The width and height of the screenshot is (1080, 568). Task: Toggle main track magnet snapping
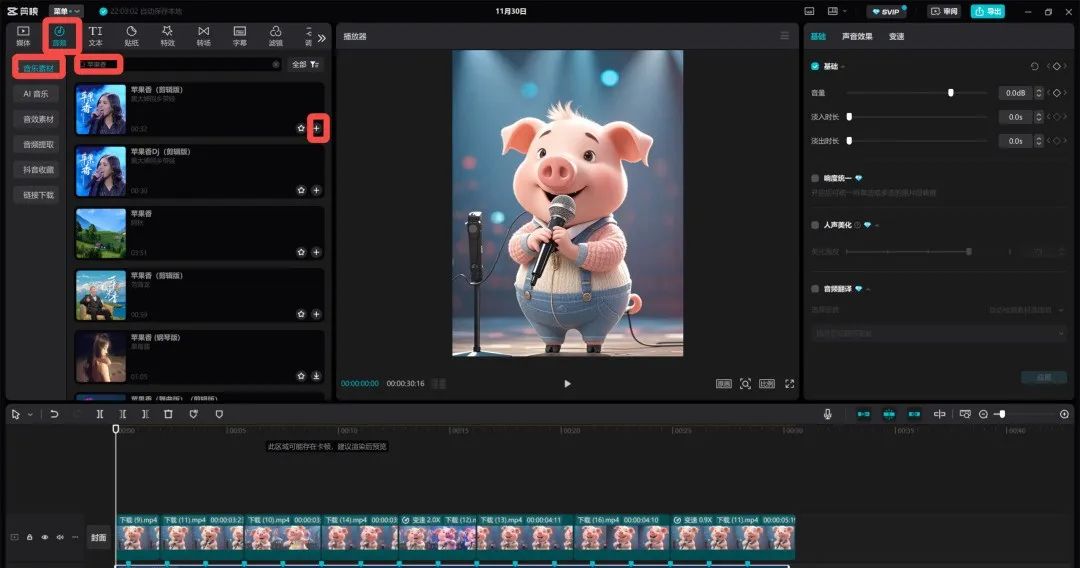pyautogui.click(x=864, y=414)
